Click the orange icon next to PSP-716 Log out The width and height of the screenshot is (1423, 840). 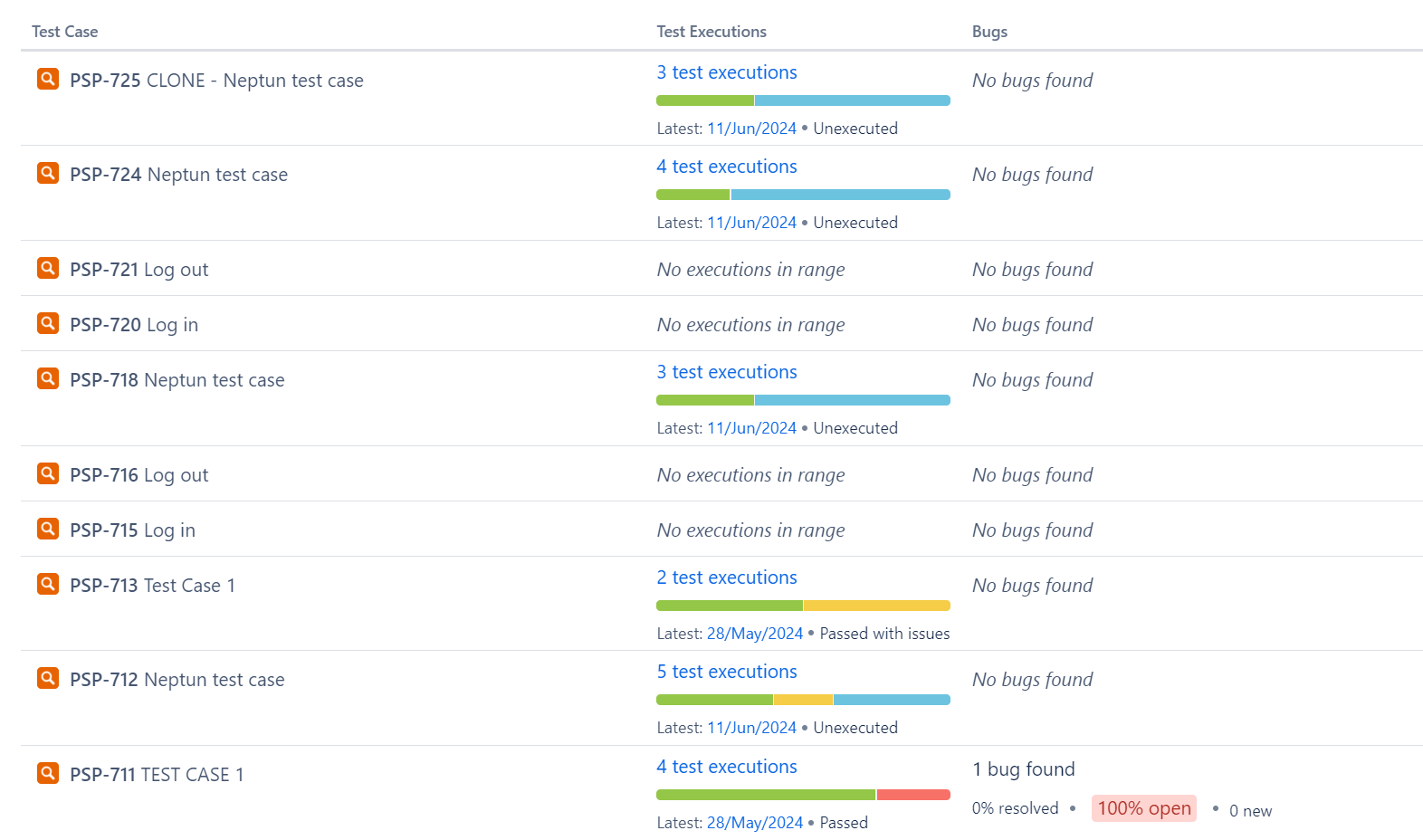[x=48, y=473]
